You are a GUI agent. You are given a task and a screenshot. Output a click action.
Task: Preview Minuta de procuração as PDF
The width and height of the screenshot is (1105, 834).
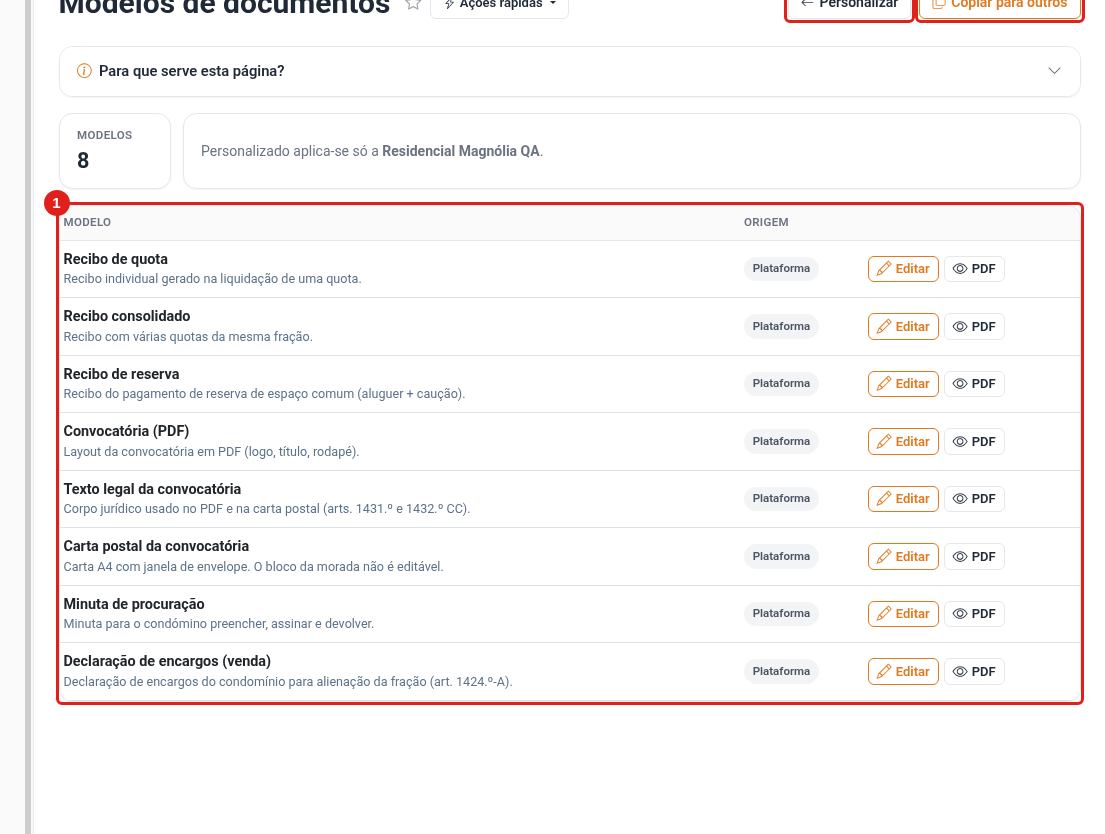tap(974, 613)
